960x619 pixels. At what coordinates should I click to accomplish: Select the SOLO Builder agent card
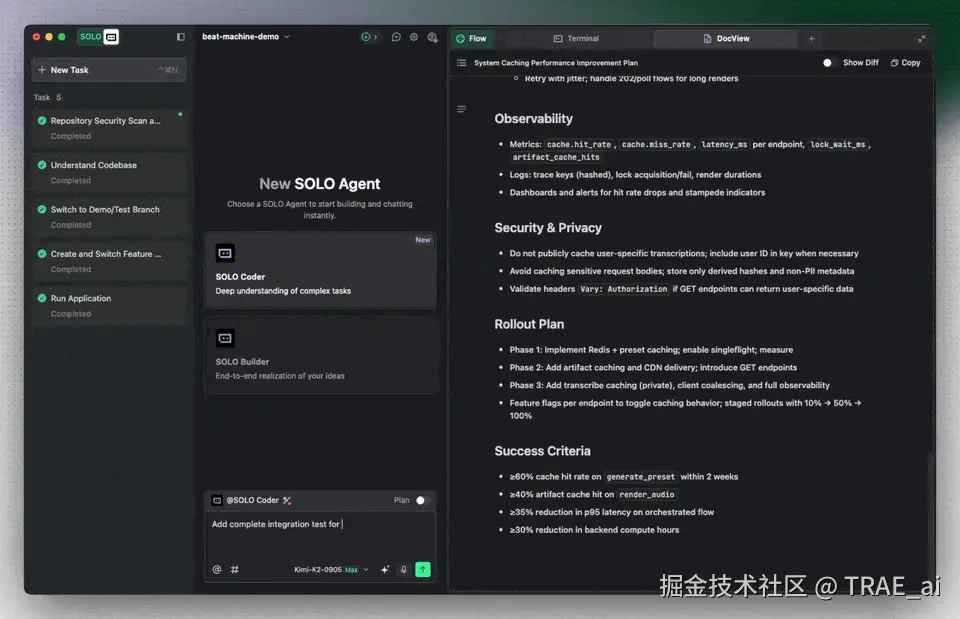click(x=320, y=355)
